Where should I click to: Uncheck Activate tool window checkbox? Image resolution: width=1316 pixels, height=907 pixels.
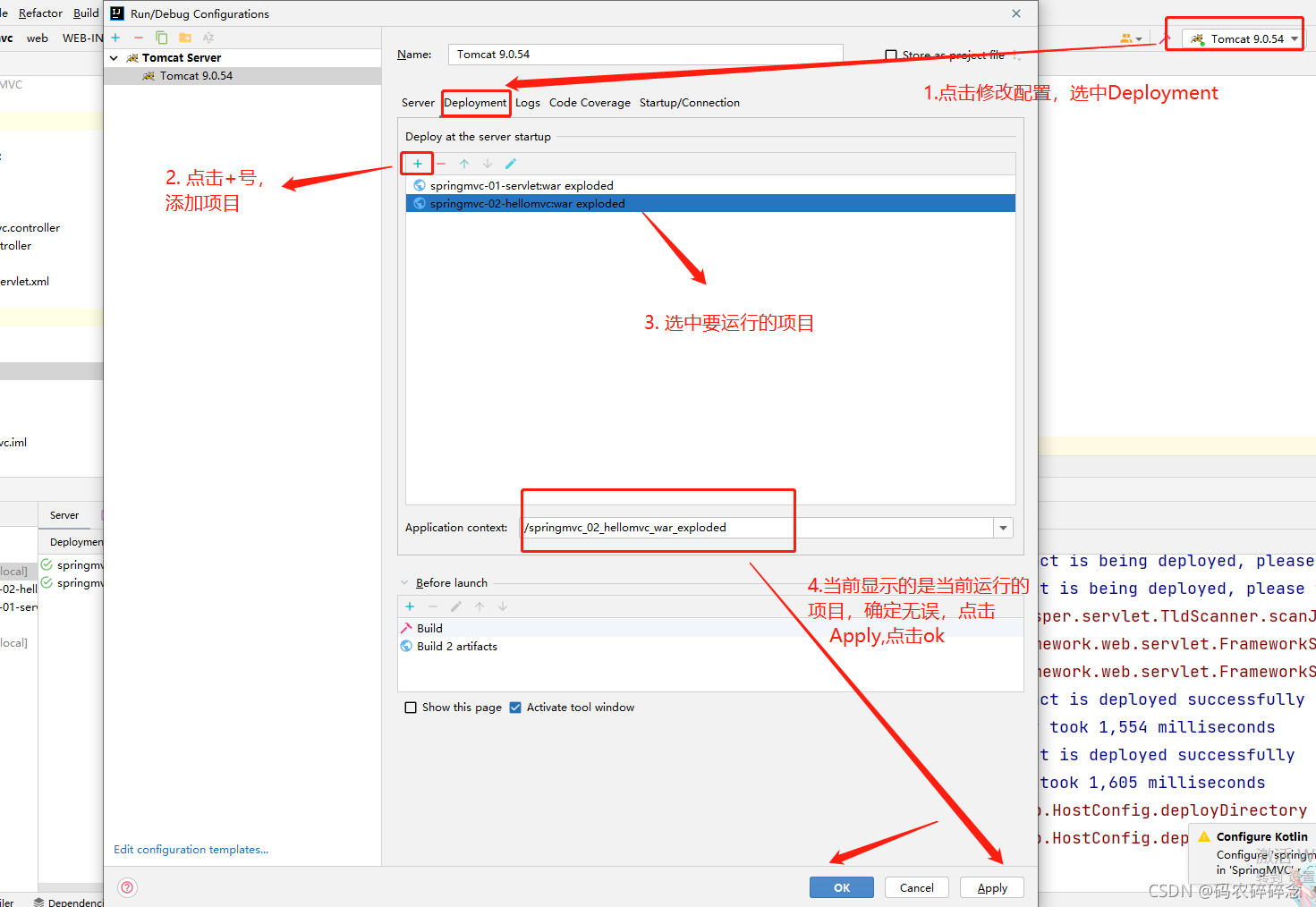click(515, 708)
